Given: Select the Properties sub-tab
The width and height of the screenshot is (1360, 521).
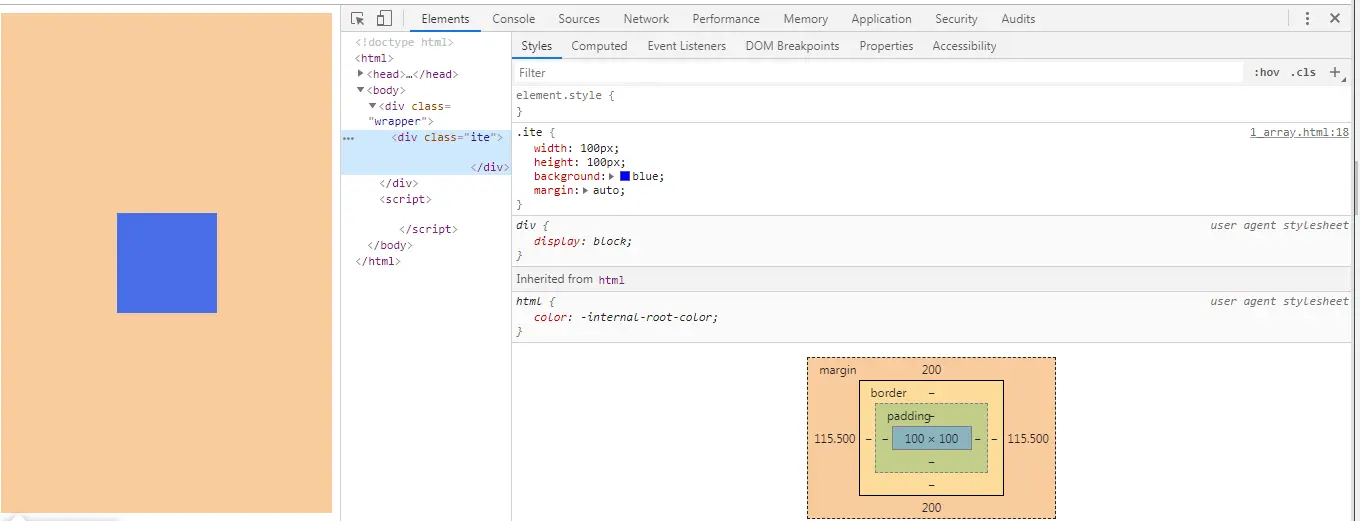Looking at the screenshot, I should [x=886, y=46].
